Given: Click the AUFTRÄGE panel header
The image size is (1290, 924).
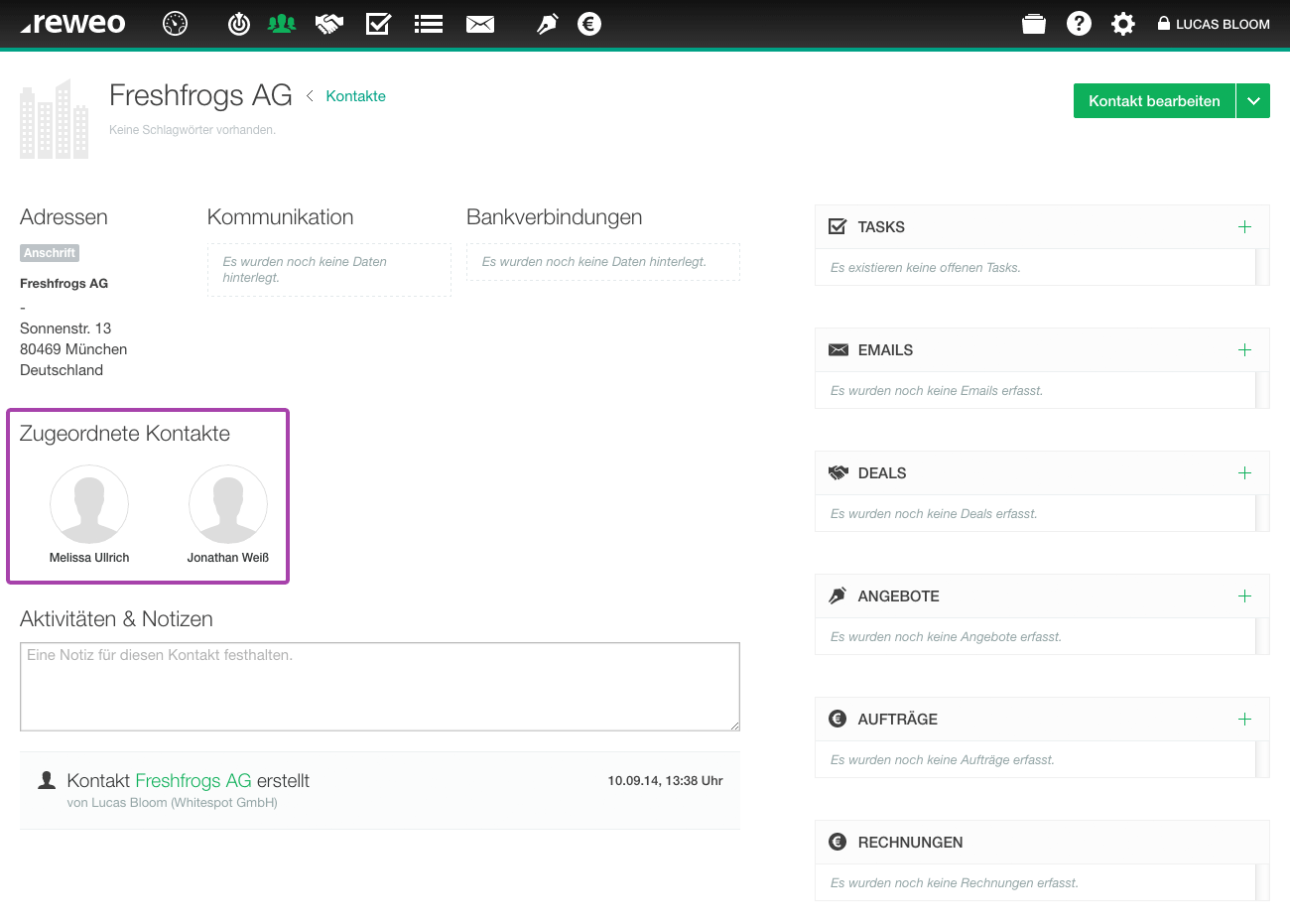Looking at the screenshot, I should click(x=1042, y=720).
